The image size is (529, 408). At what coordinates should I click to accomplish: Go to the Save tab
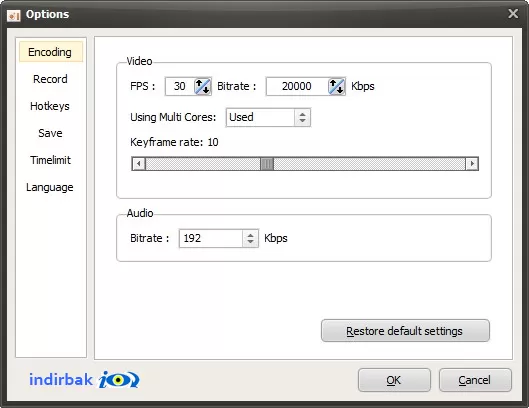tap(51, 133)
